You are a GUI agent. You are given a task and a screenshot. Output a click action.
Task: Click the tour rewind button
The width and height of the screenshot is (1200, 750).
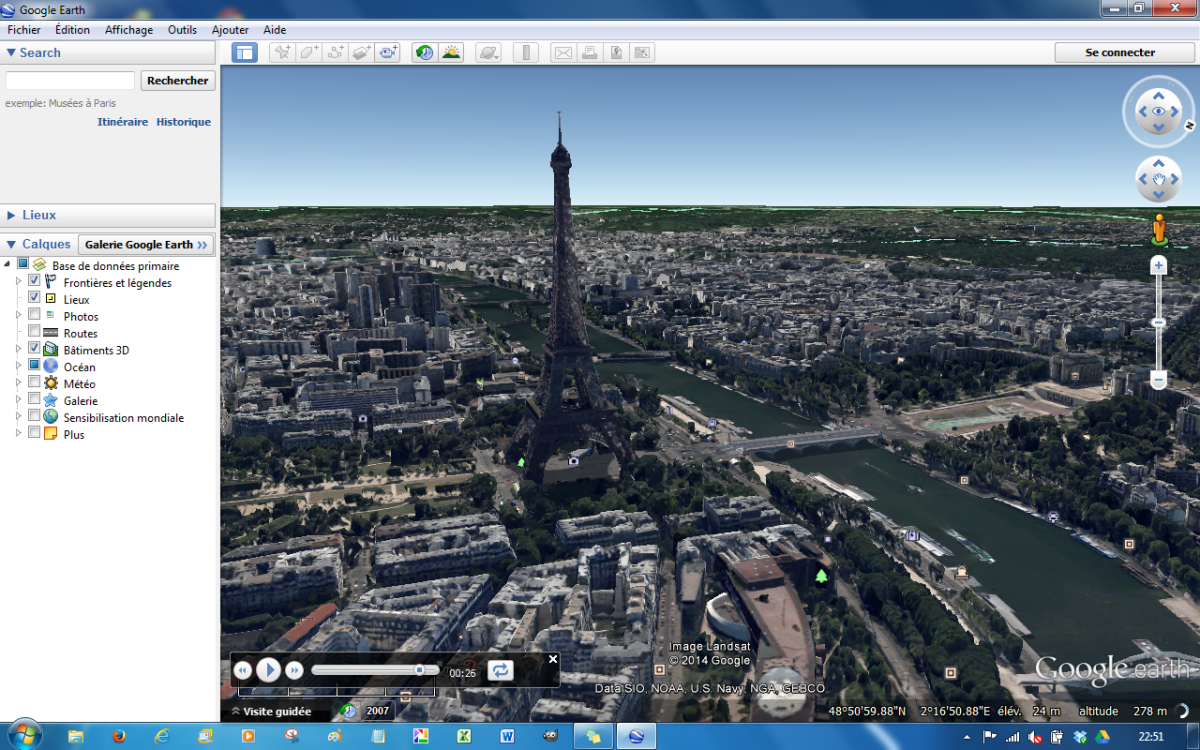[x=242, y=670]
